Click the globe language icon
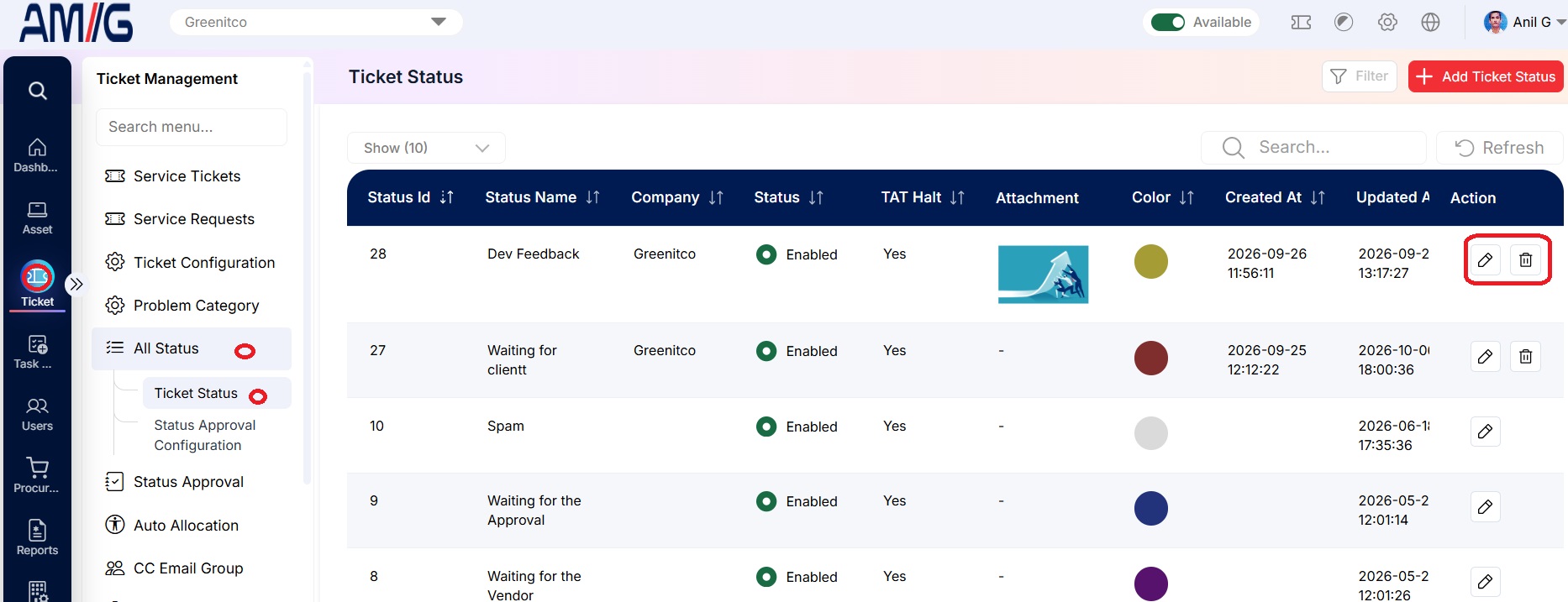1568x602 pixels. [1430, 23]
